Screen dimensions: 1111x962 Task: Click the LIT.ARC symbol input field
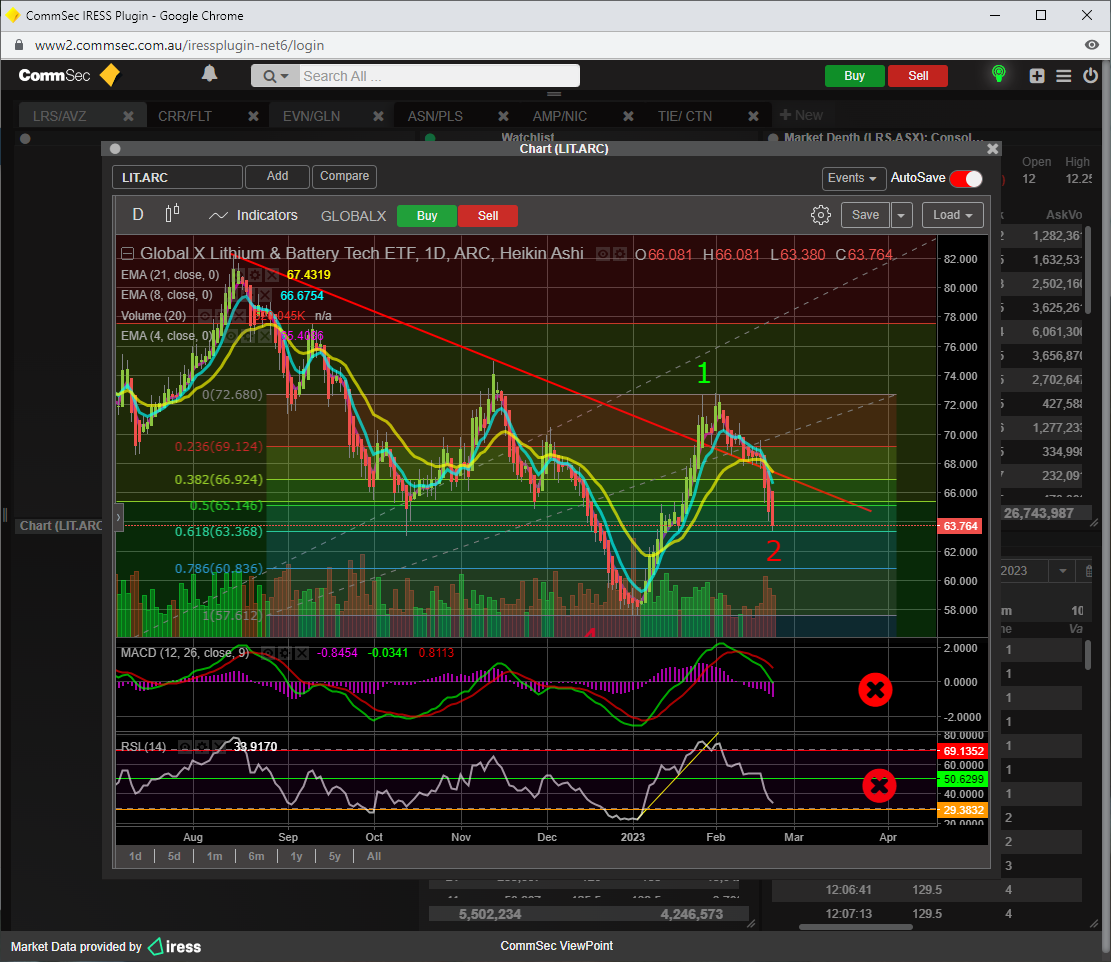point(177,177)
